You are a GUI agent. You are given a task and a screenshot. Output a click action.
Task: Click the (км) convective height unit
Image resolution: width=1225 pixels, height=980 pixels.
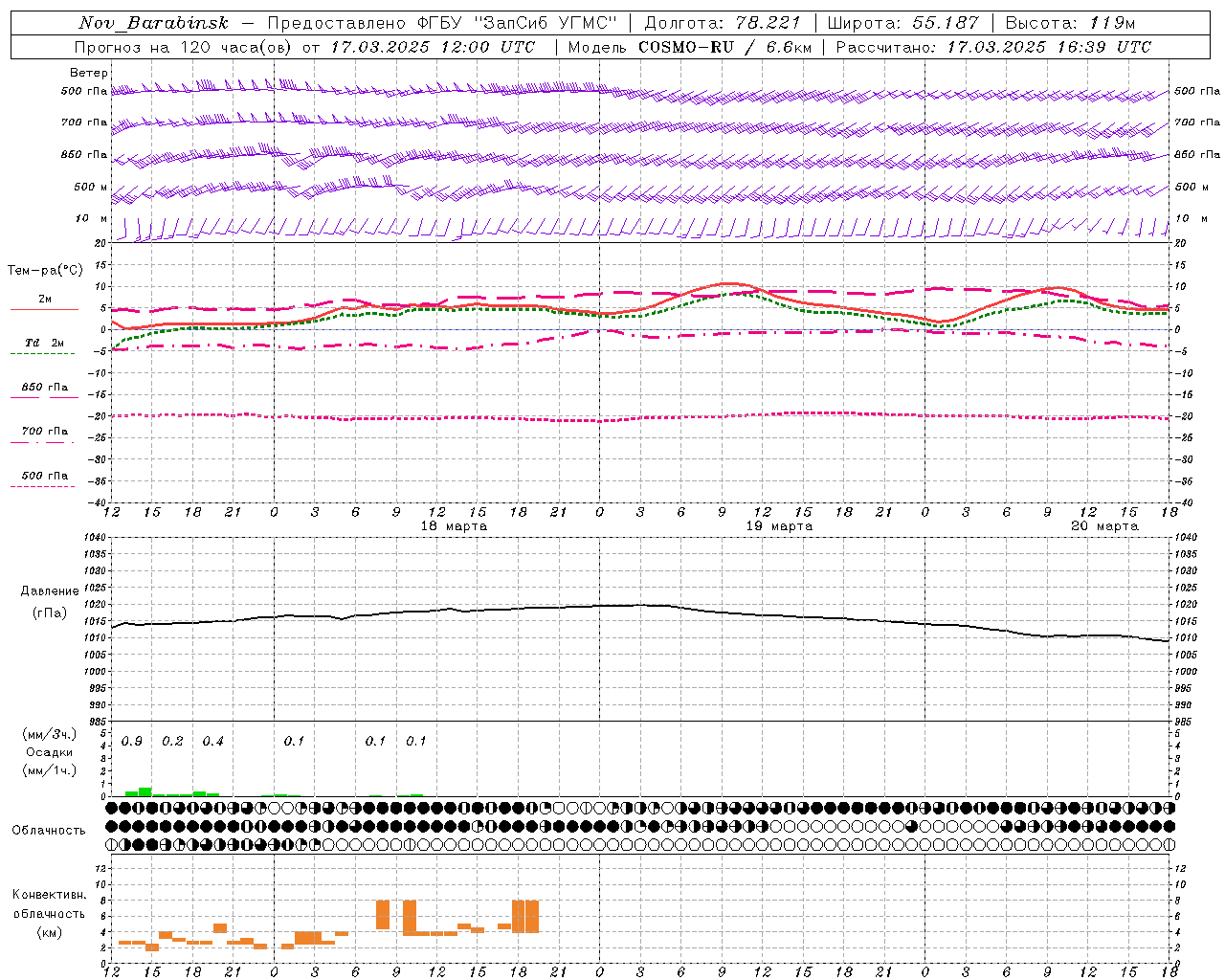click(49, 932)
